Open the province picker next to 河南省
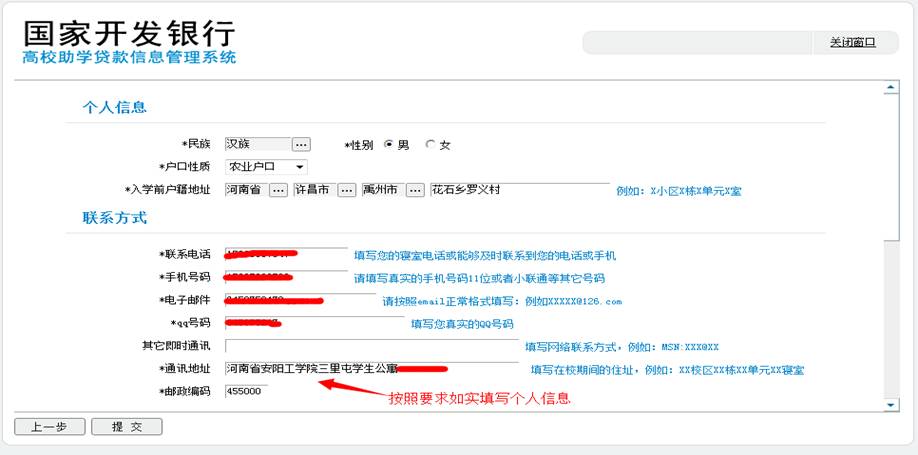The image size is (918, 455). pyautogui.click(x=278, y=190)
